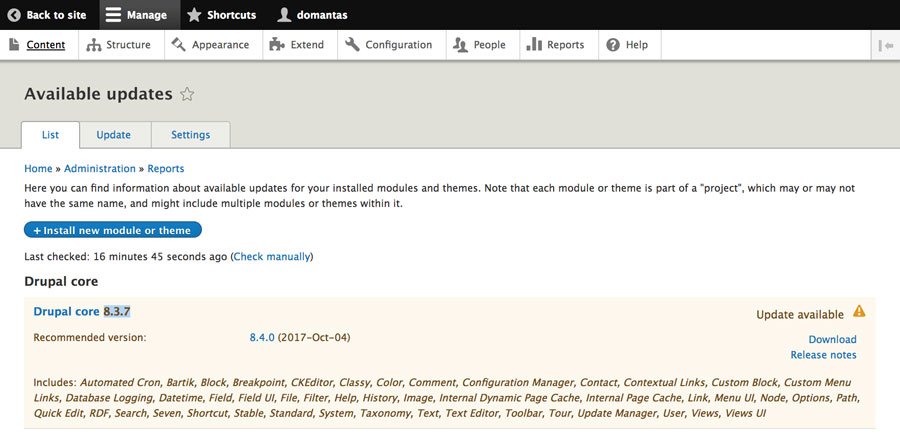Click the Check manually link
Screen dimensions: 900x437
point(271,257)
